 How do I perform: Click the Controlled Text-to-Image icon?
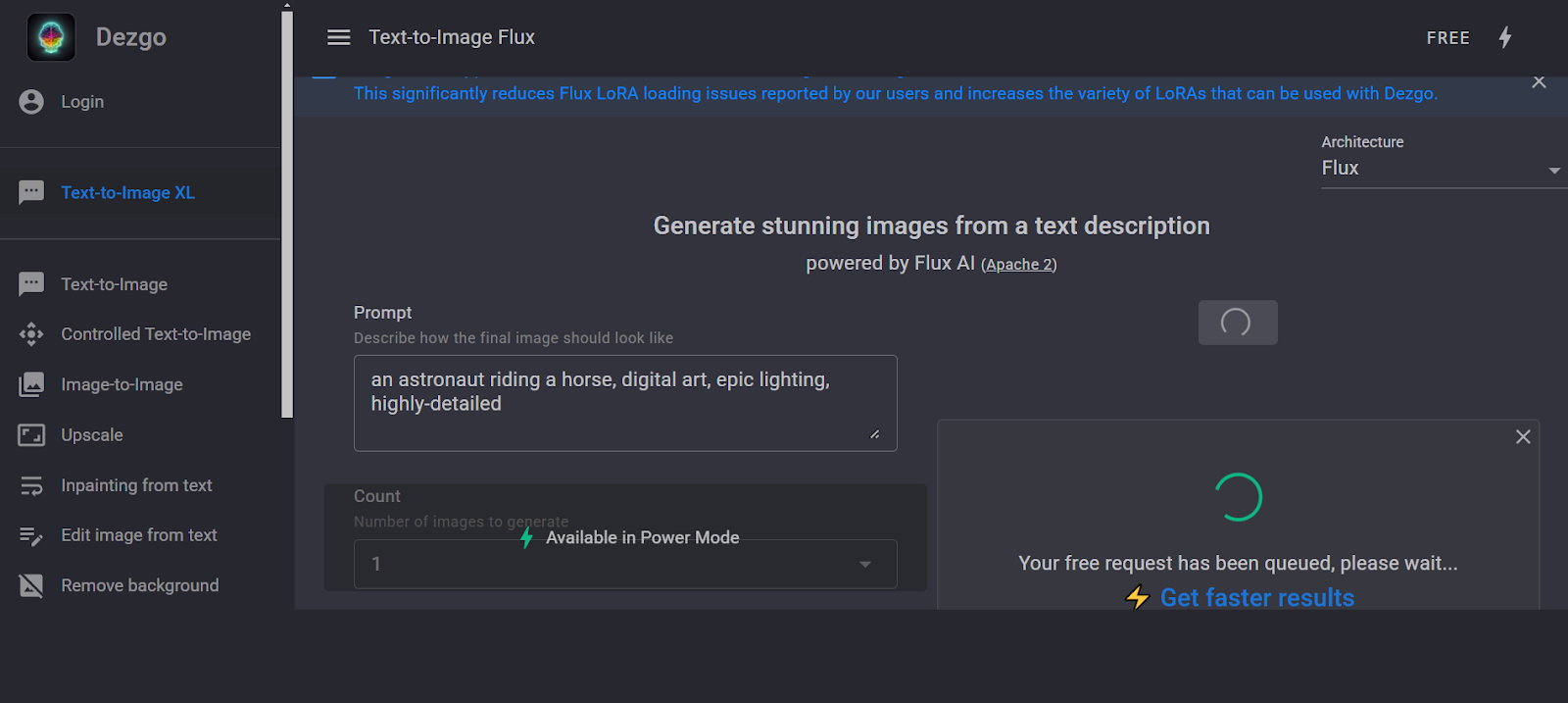tap(31, 334)
